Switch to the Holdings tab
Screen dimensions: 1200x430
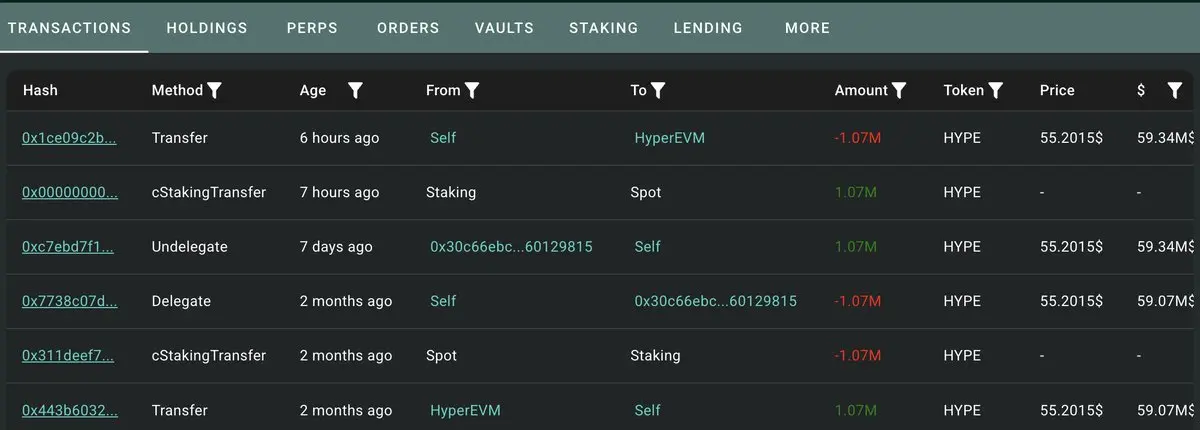[207, 28]
